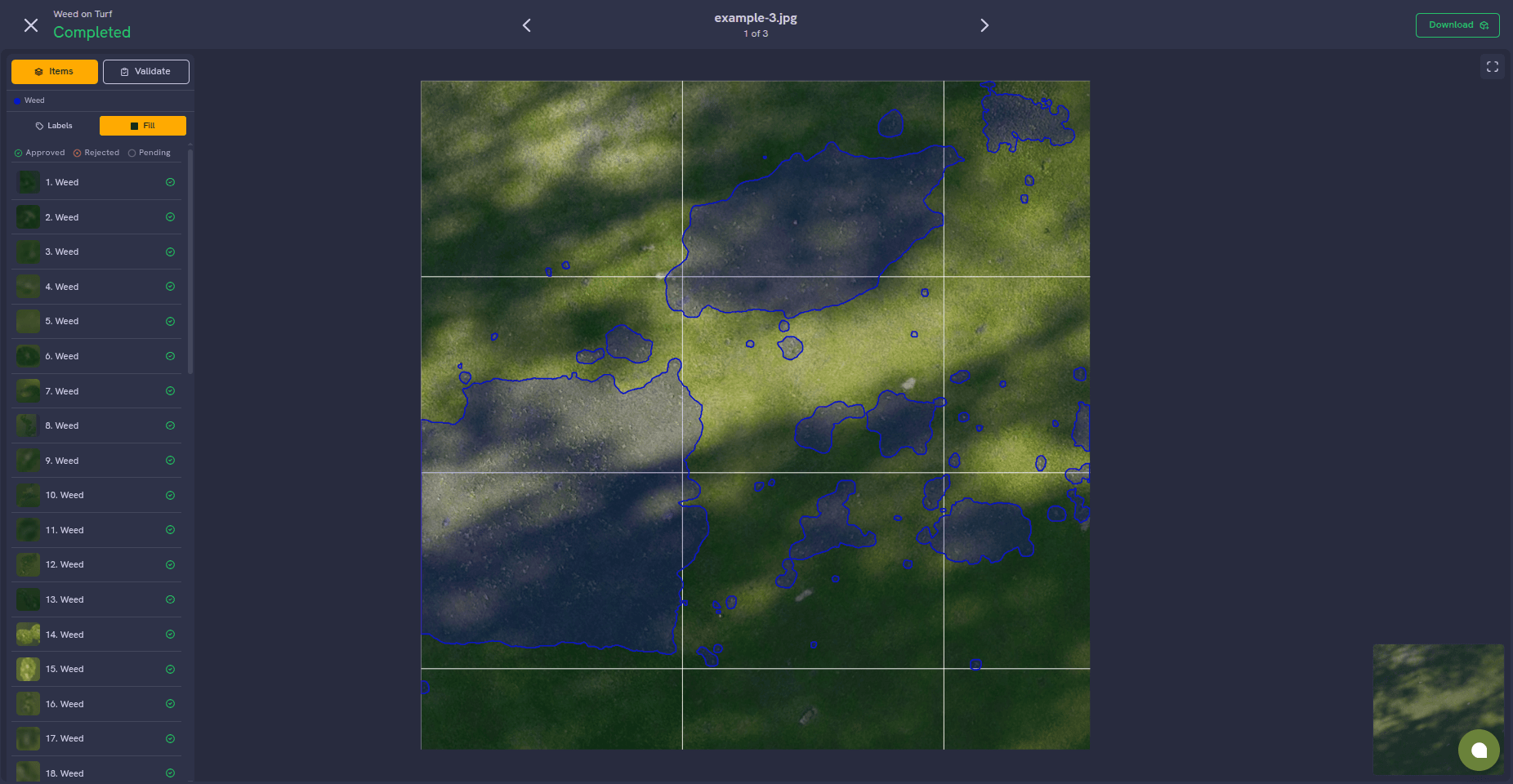Image resolution: width=1513 pixels, height=784 pixels.
Task: Select item 5. Weed
Action: (x=96, y=321)
